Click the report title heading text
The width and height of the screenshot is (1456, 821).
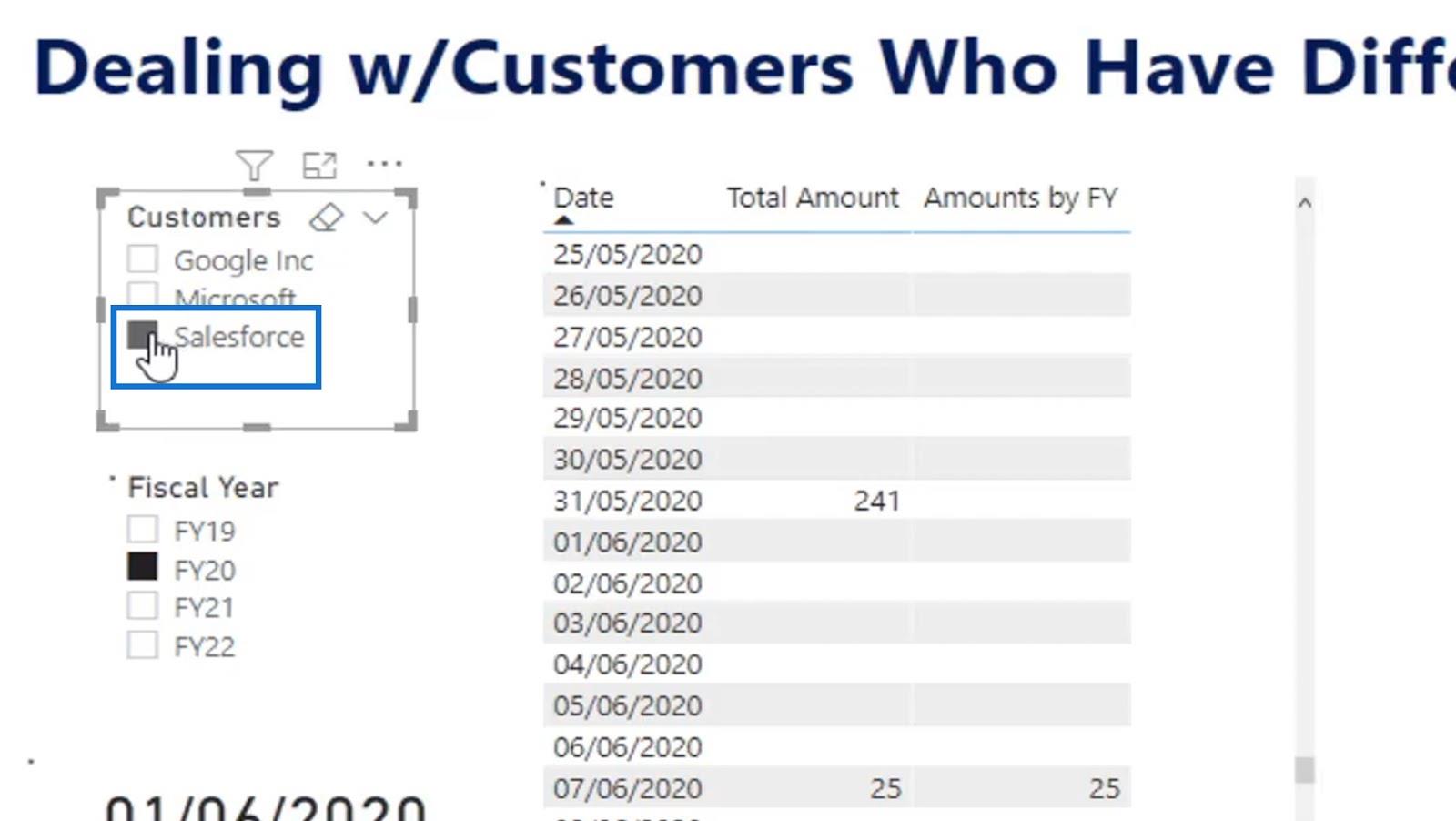[x=744, y=68]
